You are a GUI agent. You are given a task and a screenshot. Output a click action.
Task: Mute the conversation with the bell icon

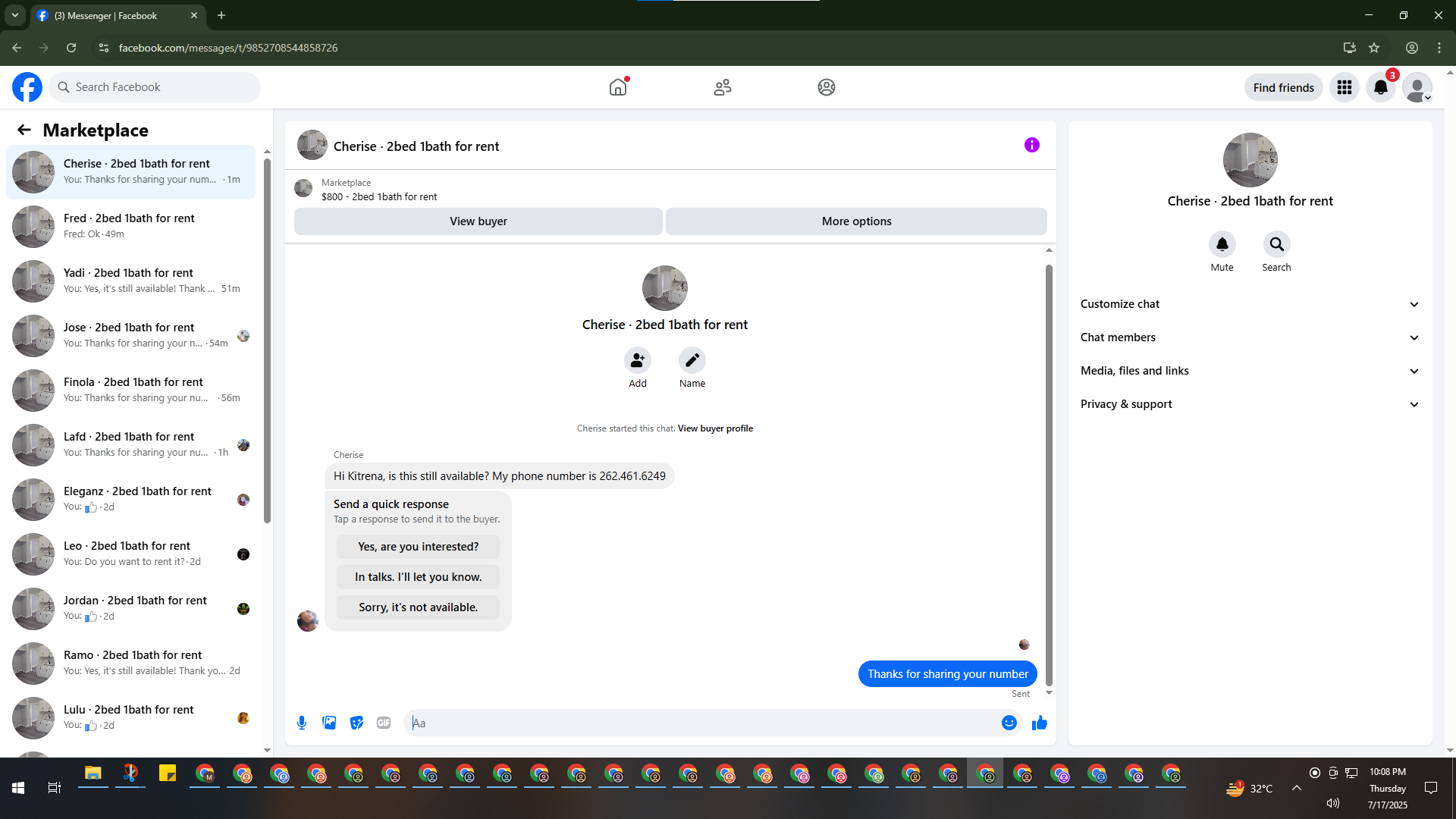(x=1222, y=244)
